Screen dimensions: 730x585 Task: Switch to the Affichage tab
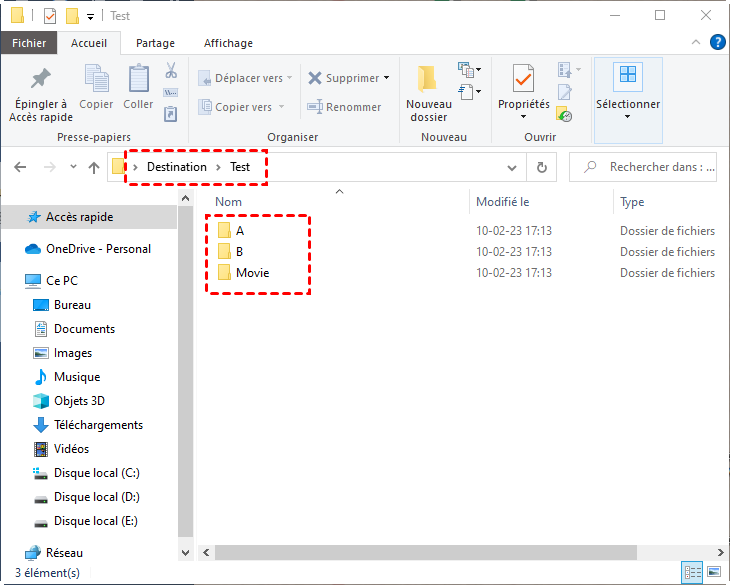pos(228,43)
